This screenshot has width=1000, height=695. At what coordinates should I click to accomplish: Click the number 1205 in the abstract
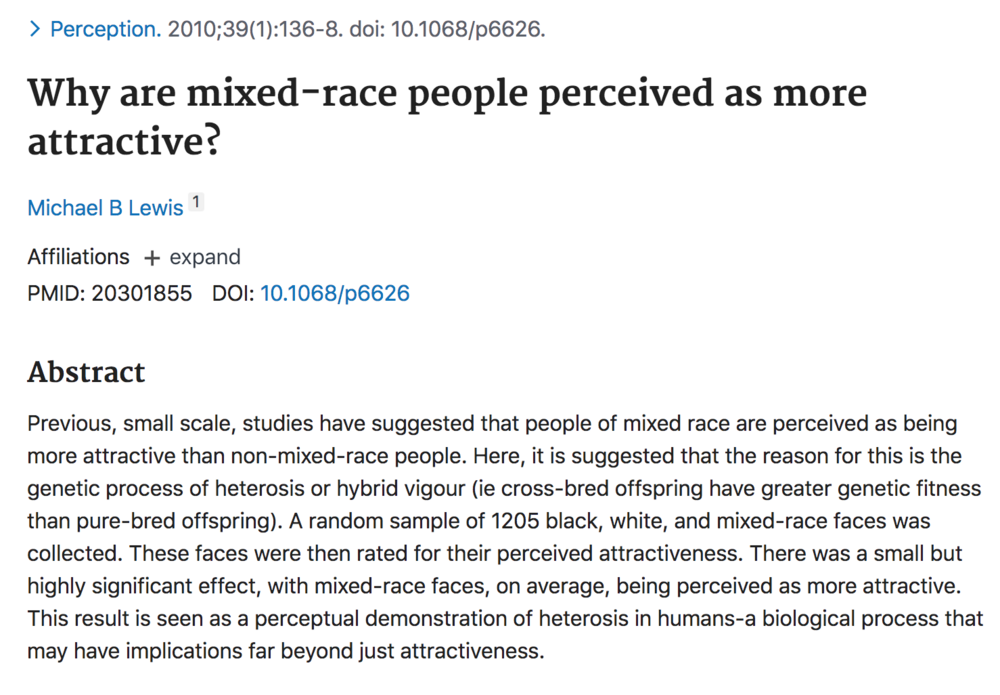[515, 521]
